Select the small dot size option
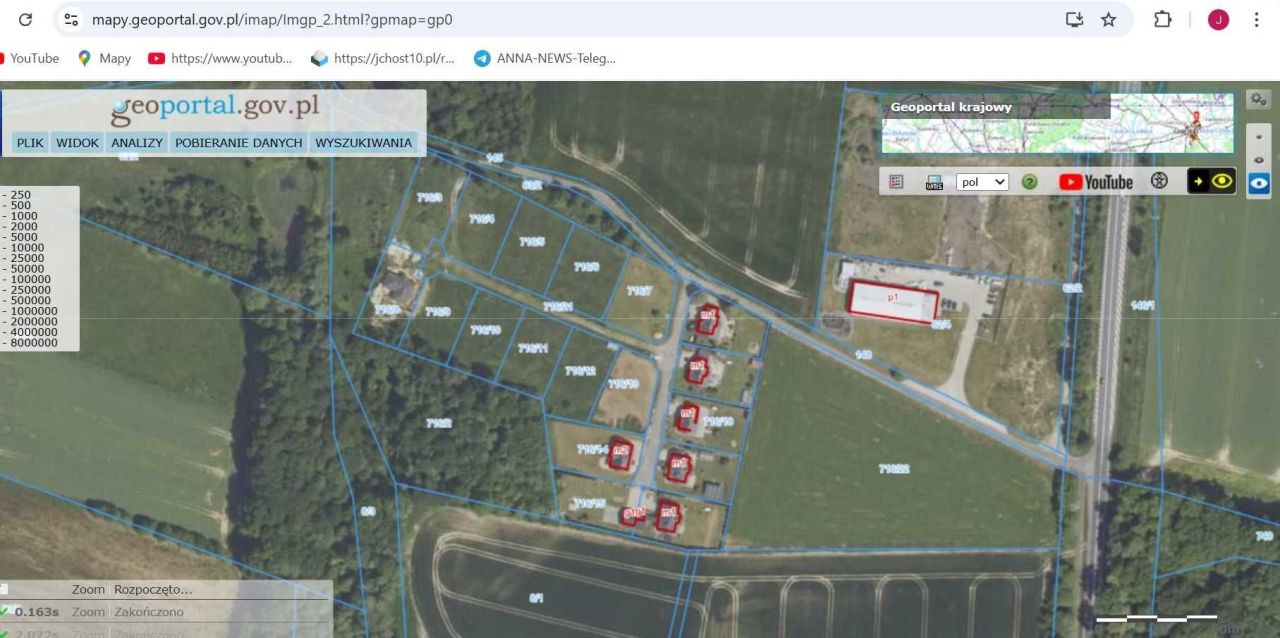 1259,138
